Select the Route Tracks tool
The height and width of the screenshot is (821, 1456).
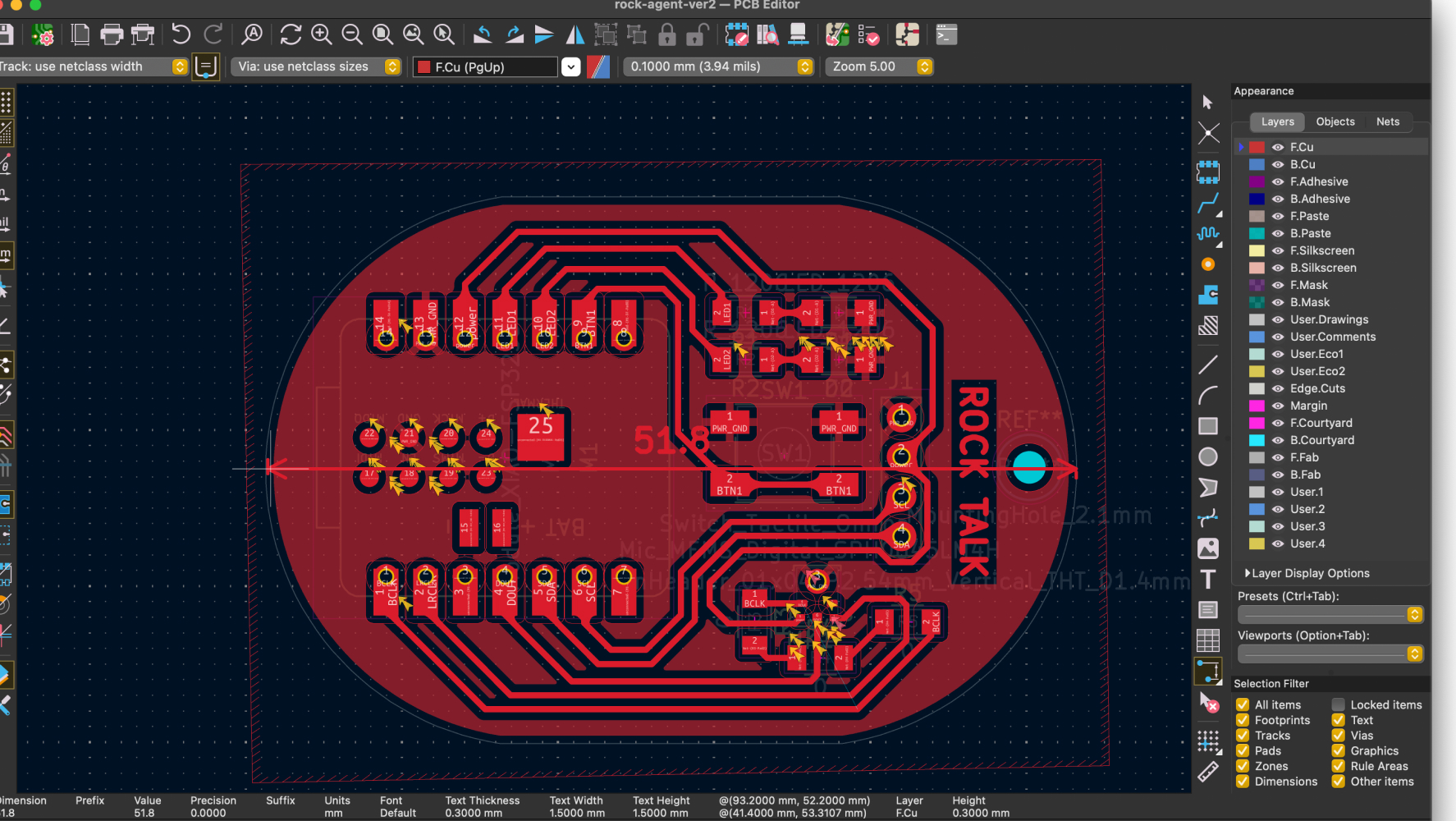pos(1207,203)
